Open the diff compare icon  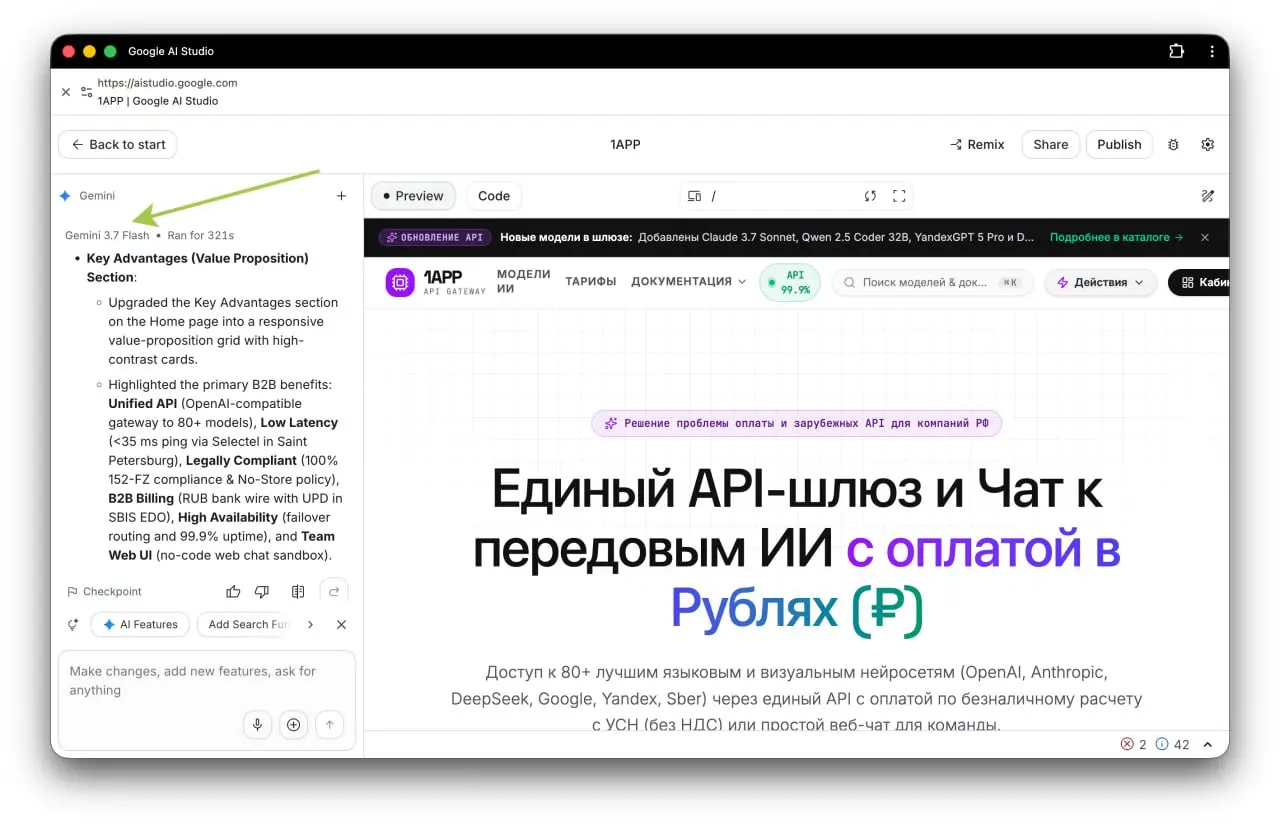pyautogui.click(x=297, y=591)
